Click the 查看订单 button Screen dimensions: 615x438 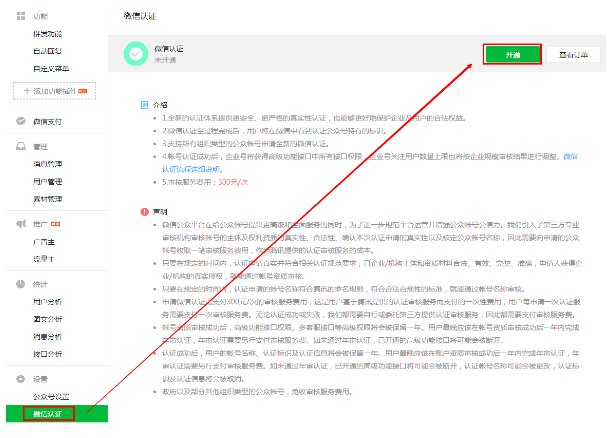pos(573,55)
